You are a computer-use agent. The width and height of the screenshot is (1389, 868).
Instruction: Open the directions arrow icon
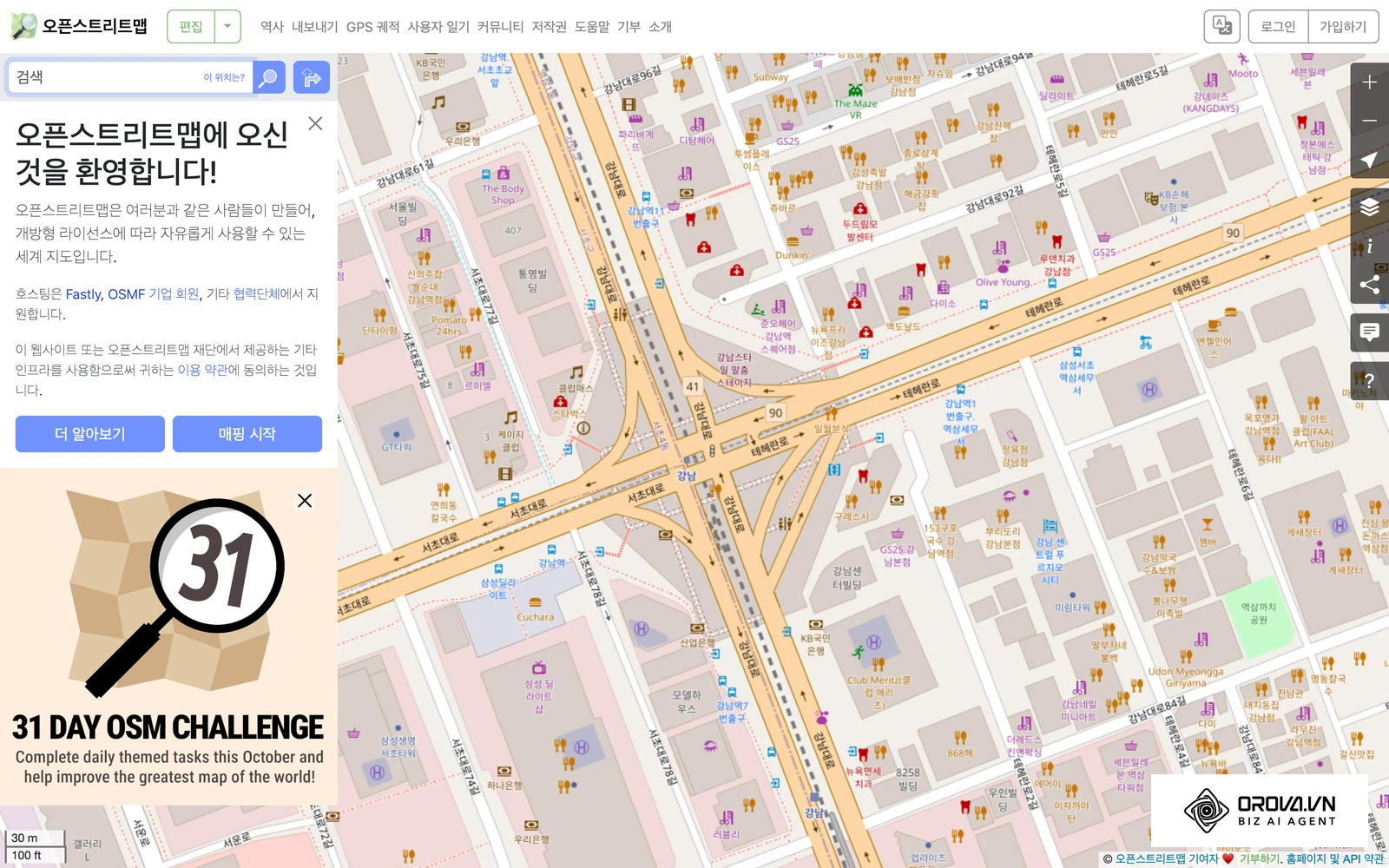click(311, 77)
